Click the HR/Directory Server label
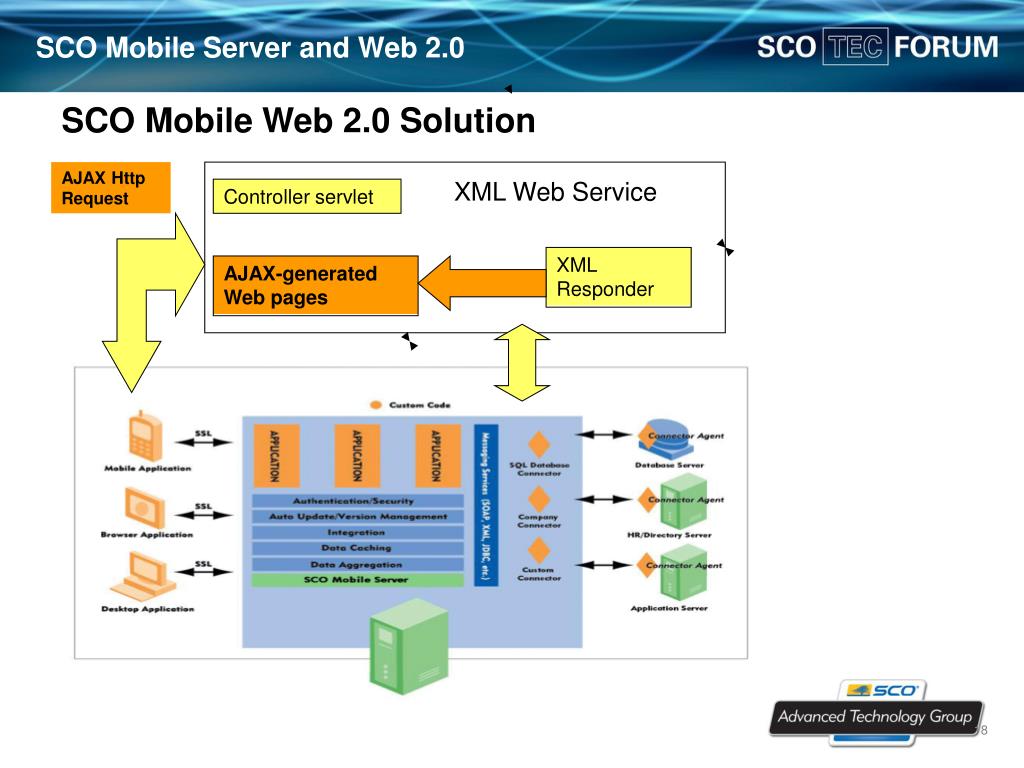Screen dimensions: 1024x768 (669, 535)
